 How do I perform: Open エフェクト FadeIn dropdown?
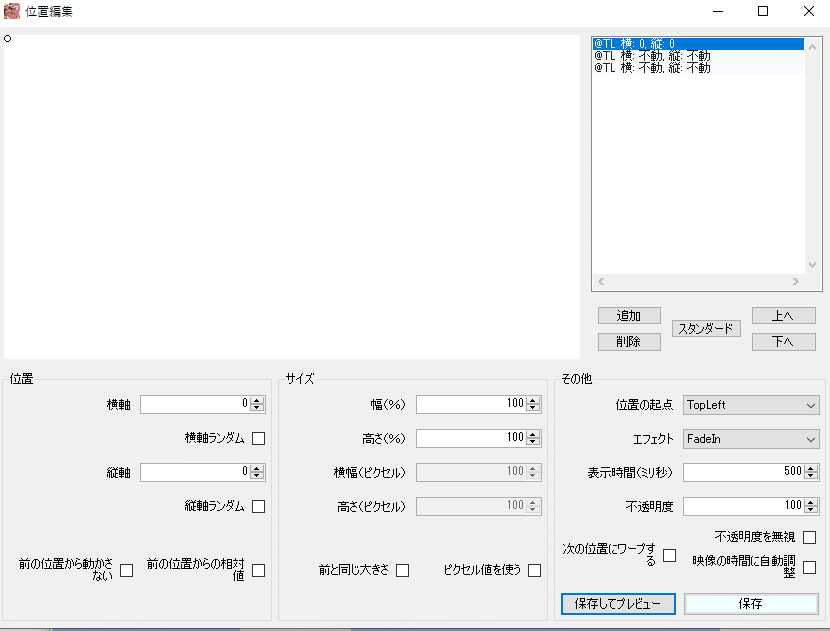point(751,439)
